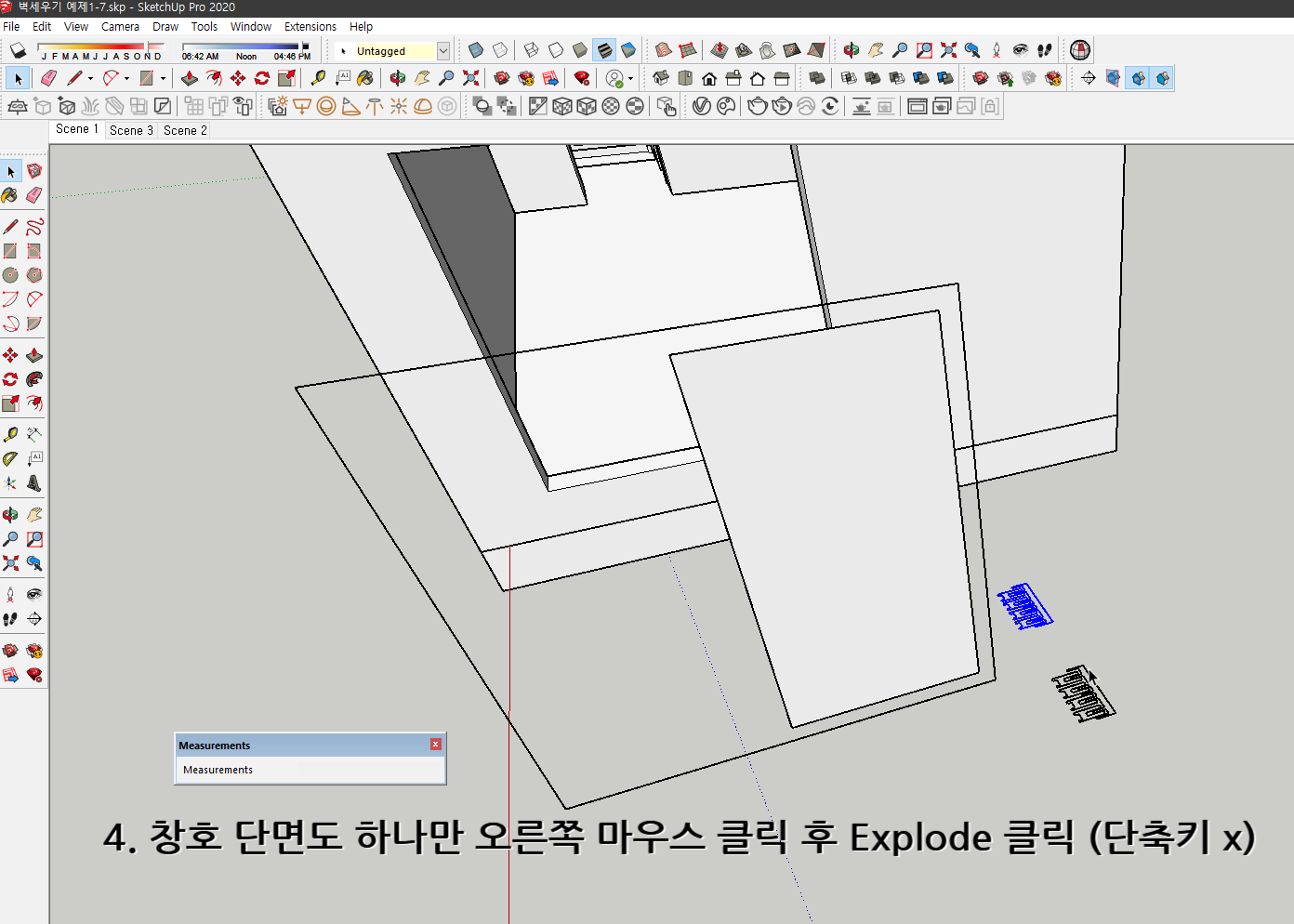
Task: Switch to Monochrome face style
Action: 628,50
